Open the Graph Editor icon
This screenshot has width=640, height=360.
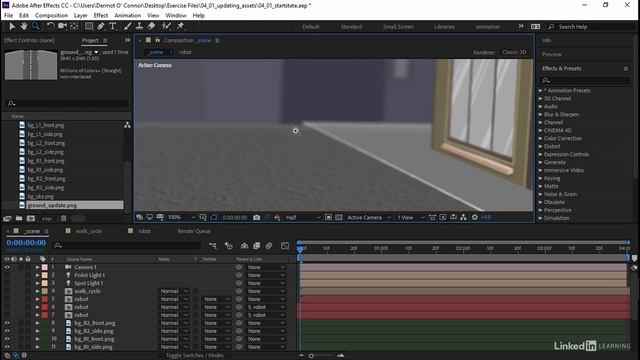pyautogui.click(x=285, y=245)
